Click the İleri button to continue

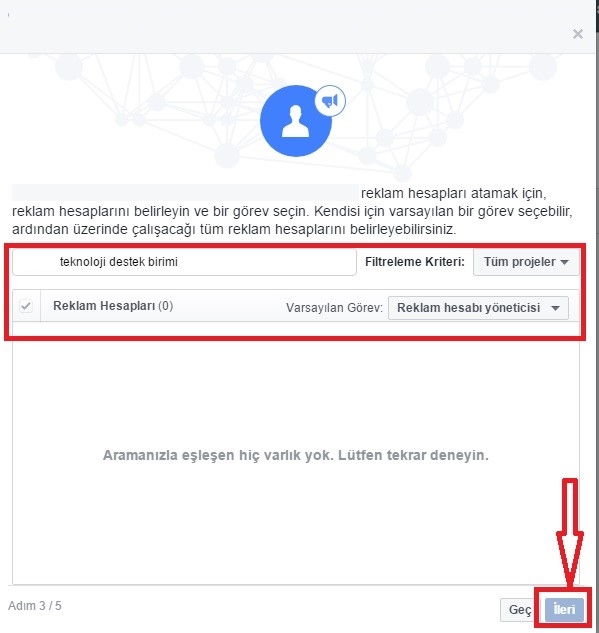[564, 609]
